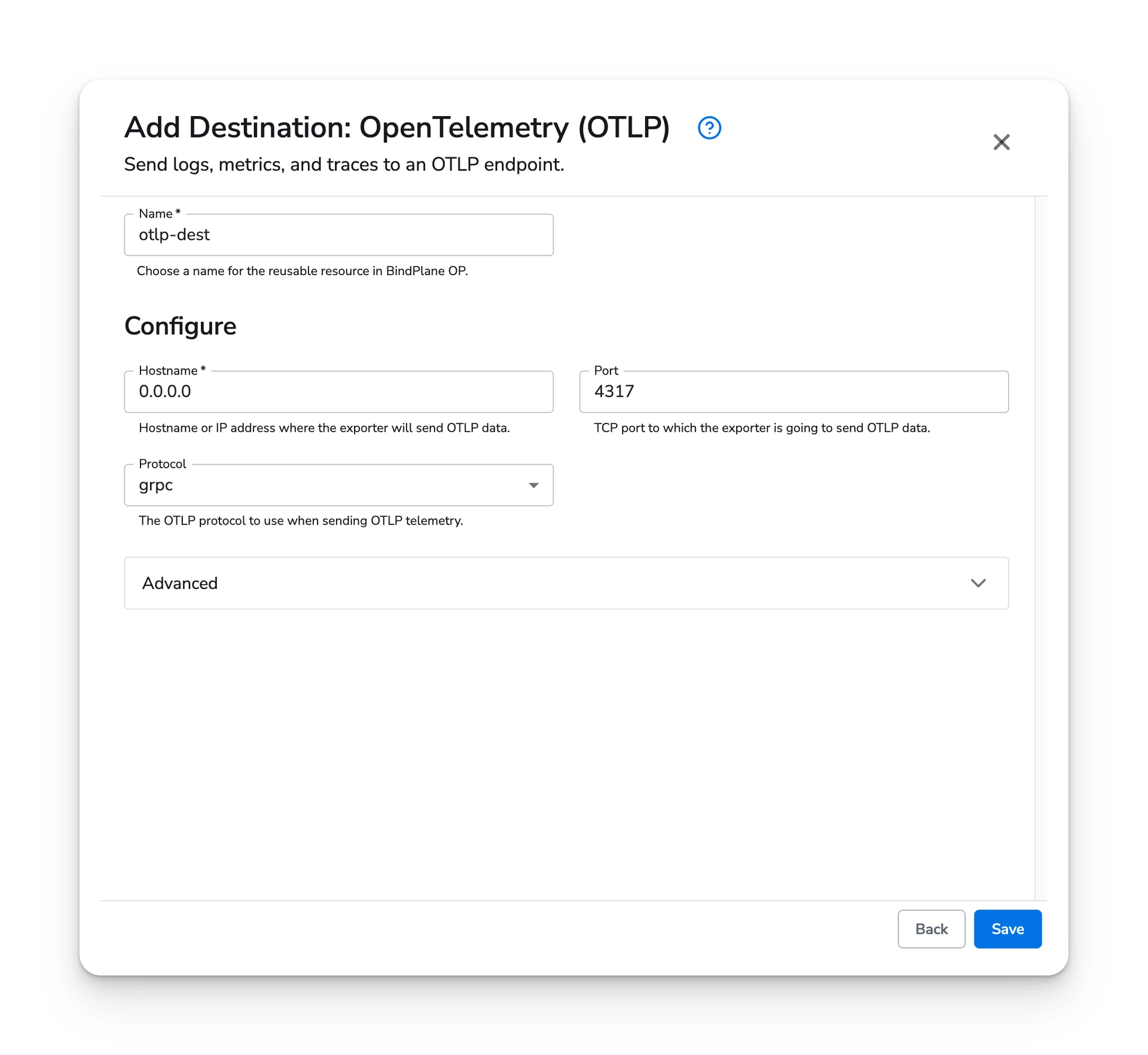Viewport: 1148px width, 1055px height.
Task: Click the Advanced section header label
Action: pos(179,583)
